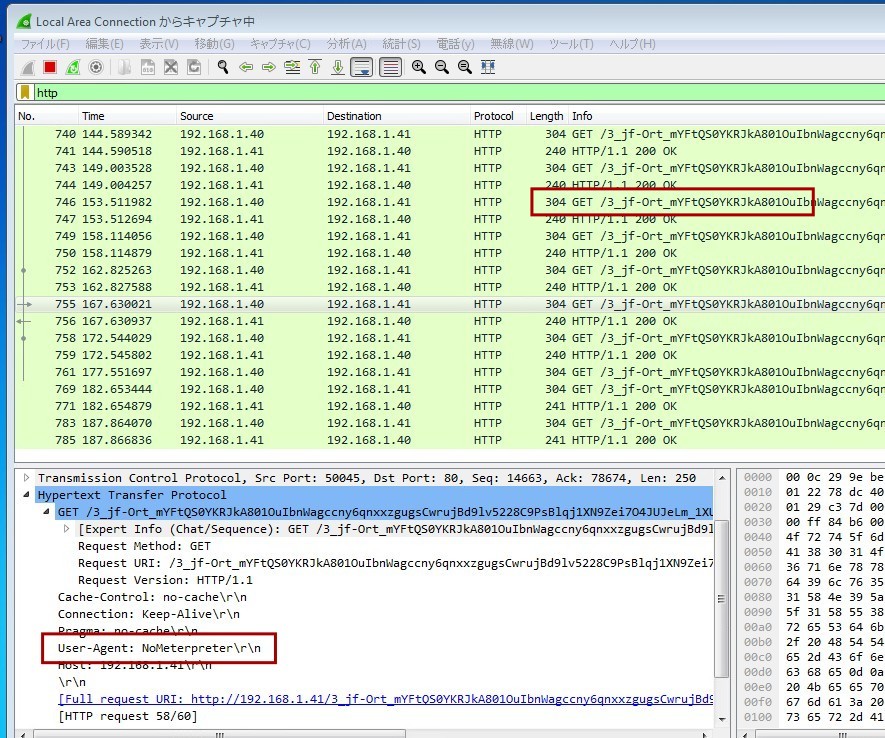Open the 統計(S) menu
This screenshot has width=885, height=738.
pos(401,44)
